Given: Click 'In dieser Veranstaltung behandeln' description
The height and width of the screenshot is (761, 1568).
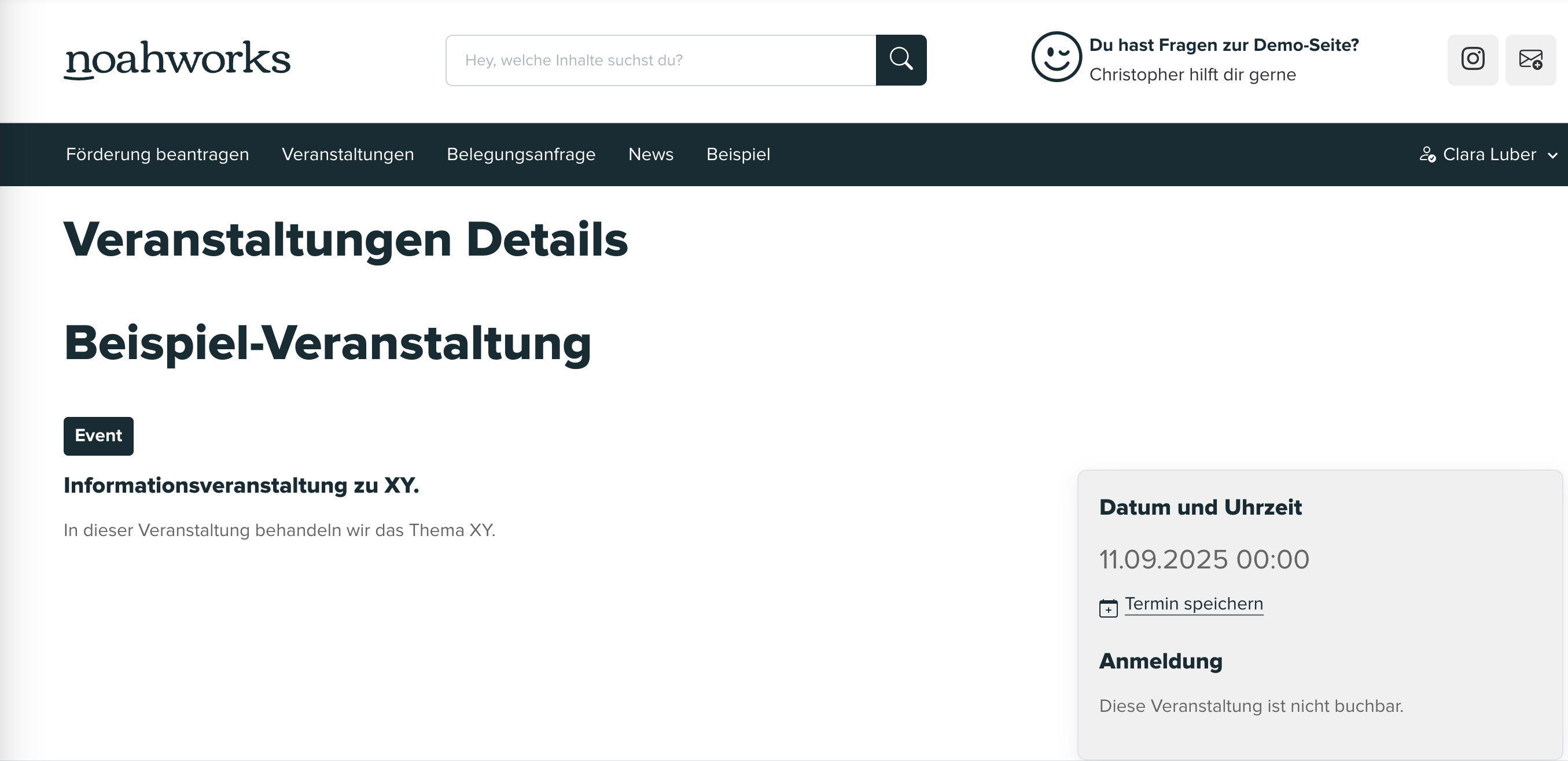Looking at the screenshot, I should [279, 530].
